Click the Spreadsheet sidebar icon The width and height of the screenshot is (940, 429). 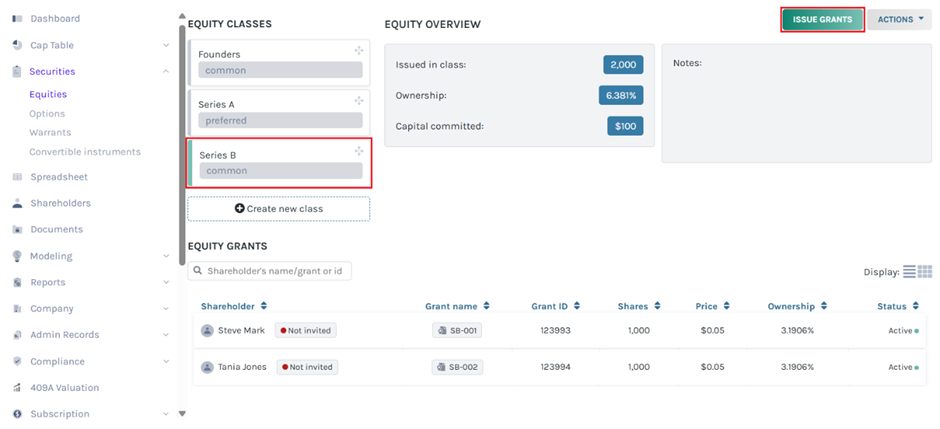tap(17, 177)
